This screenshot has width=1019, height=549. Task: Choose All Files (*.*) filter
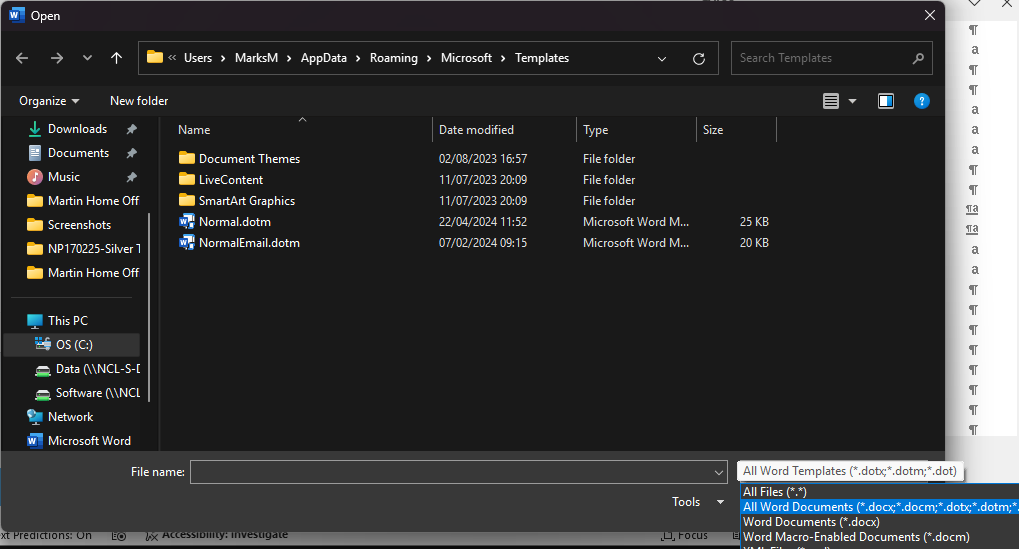tap(775, 492)
